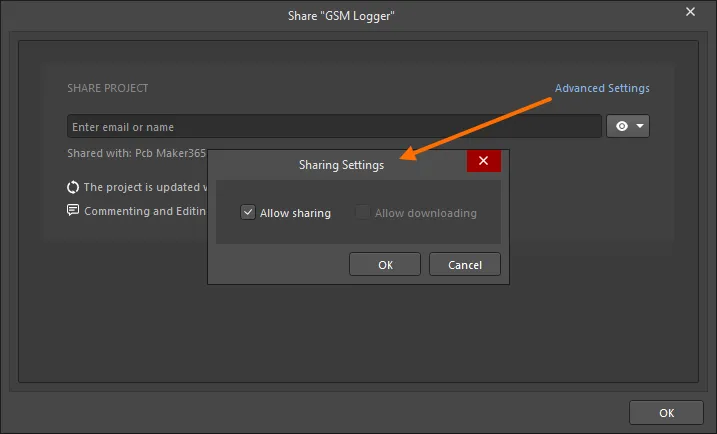Click the Commenting and Editing comment icon
This screenshot has height=434, width=717.
point(73,210)
